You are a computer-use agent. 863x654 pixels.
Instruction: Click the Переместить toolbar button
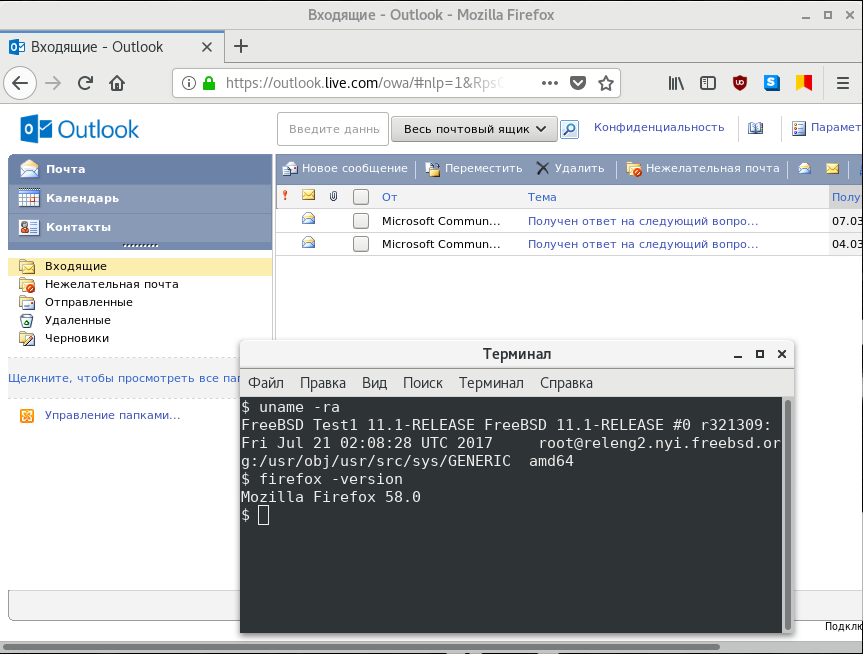[x=474, y=168]
